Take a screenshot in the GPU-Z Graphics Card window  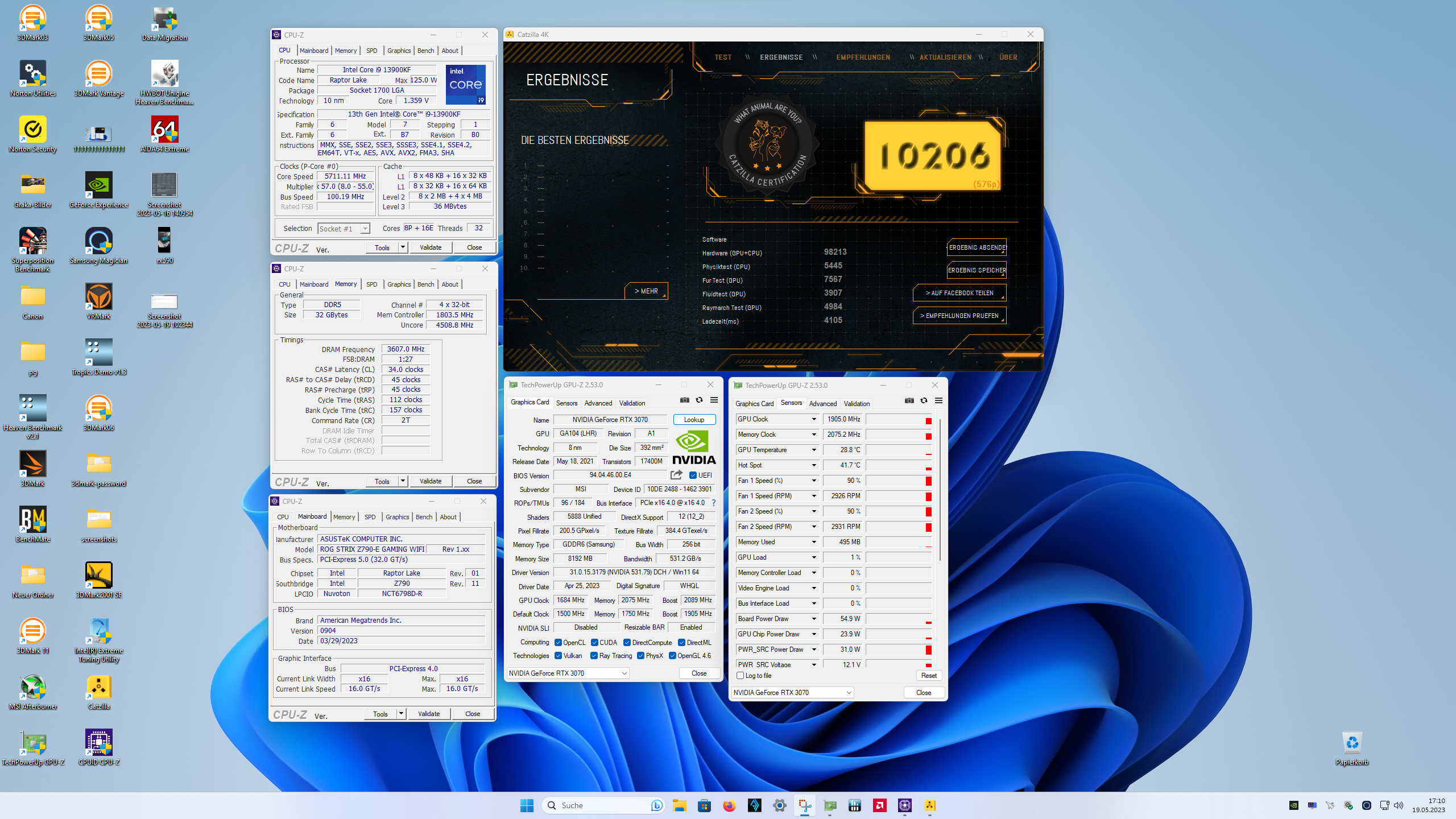point(684,400)
